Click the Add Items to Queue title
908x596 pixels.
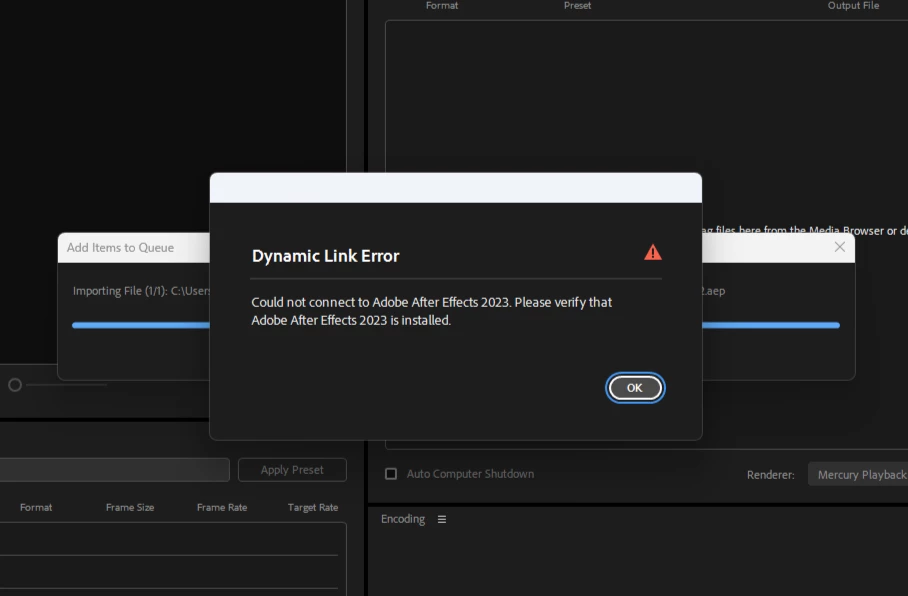(120, 247)
